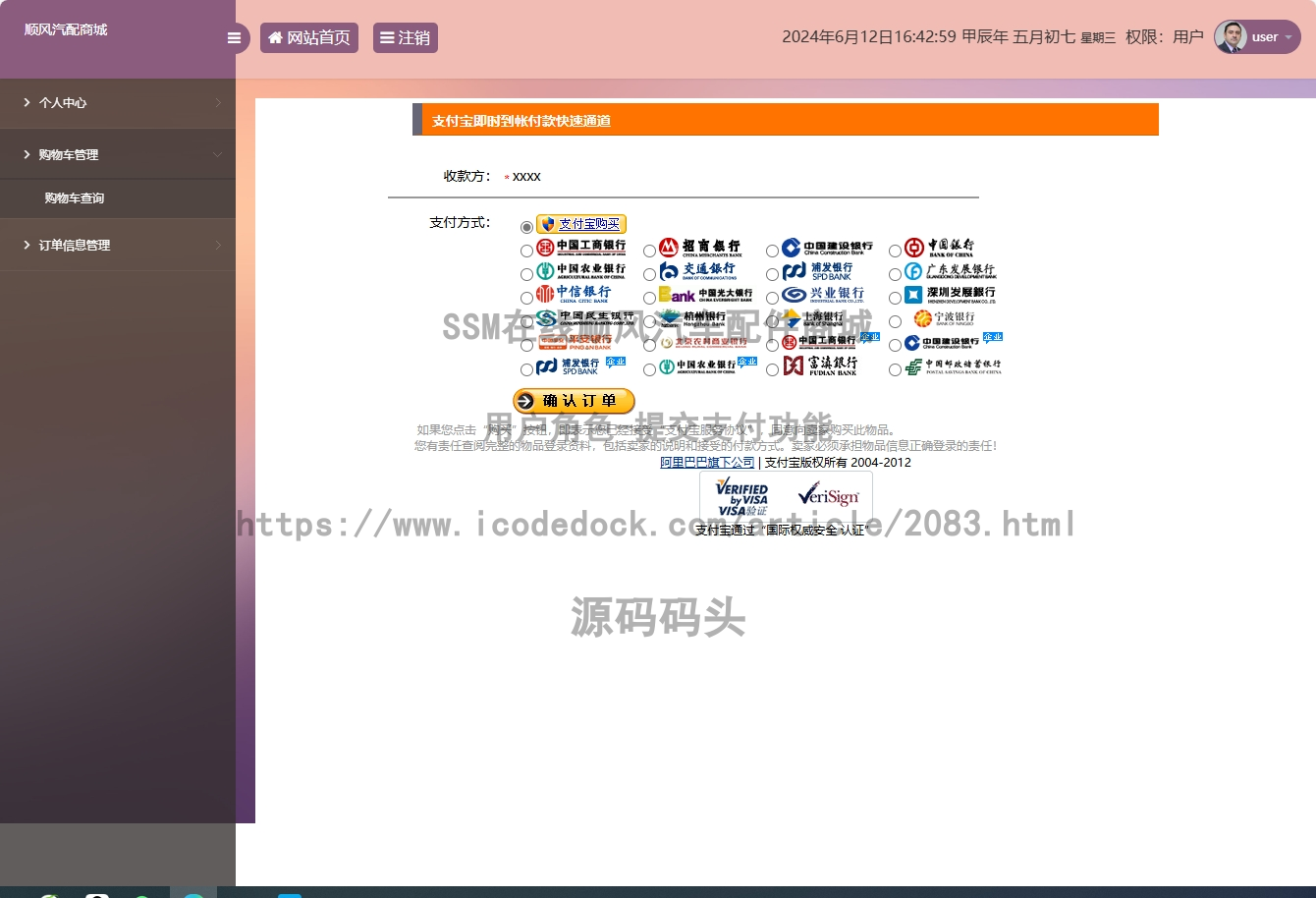Click the 中国邮政储蓄银行 logo
The width and height of the screenshot is (1316, 898).
tap(953, 365)
